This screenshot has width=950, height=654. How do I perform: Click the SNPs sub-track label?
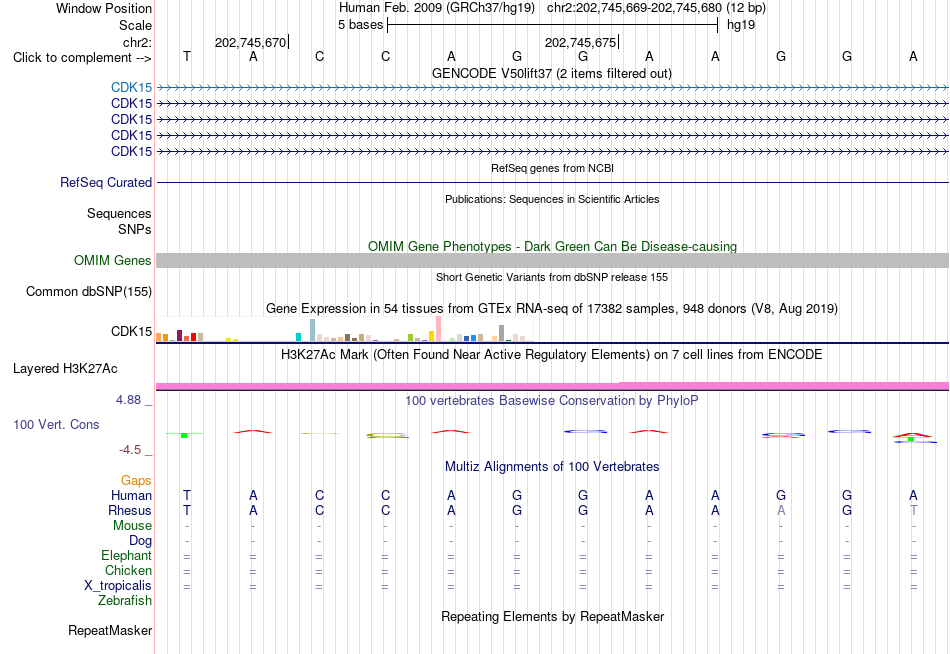[x=135, y=229]
